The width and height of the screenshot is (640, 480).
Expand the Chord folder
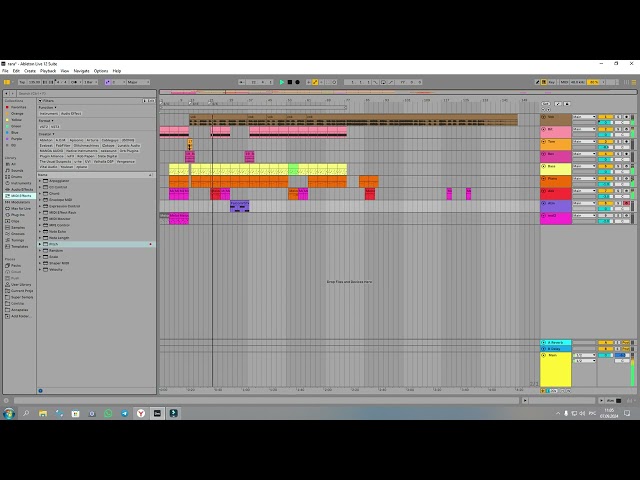[40, 193]
